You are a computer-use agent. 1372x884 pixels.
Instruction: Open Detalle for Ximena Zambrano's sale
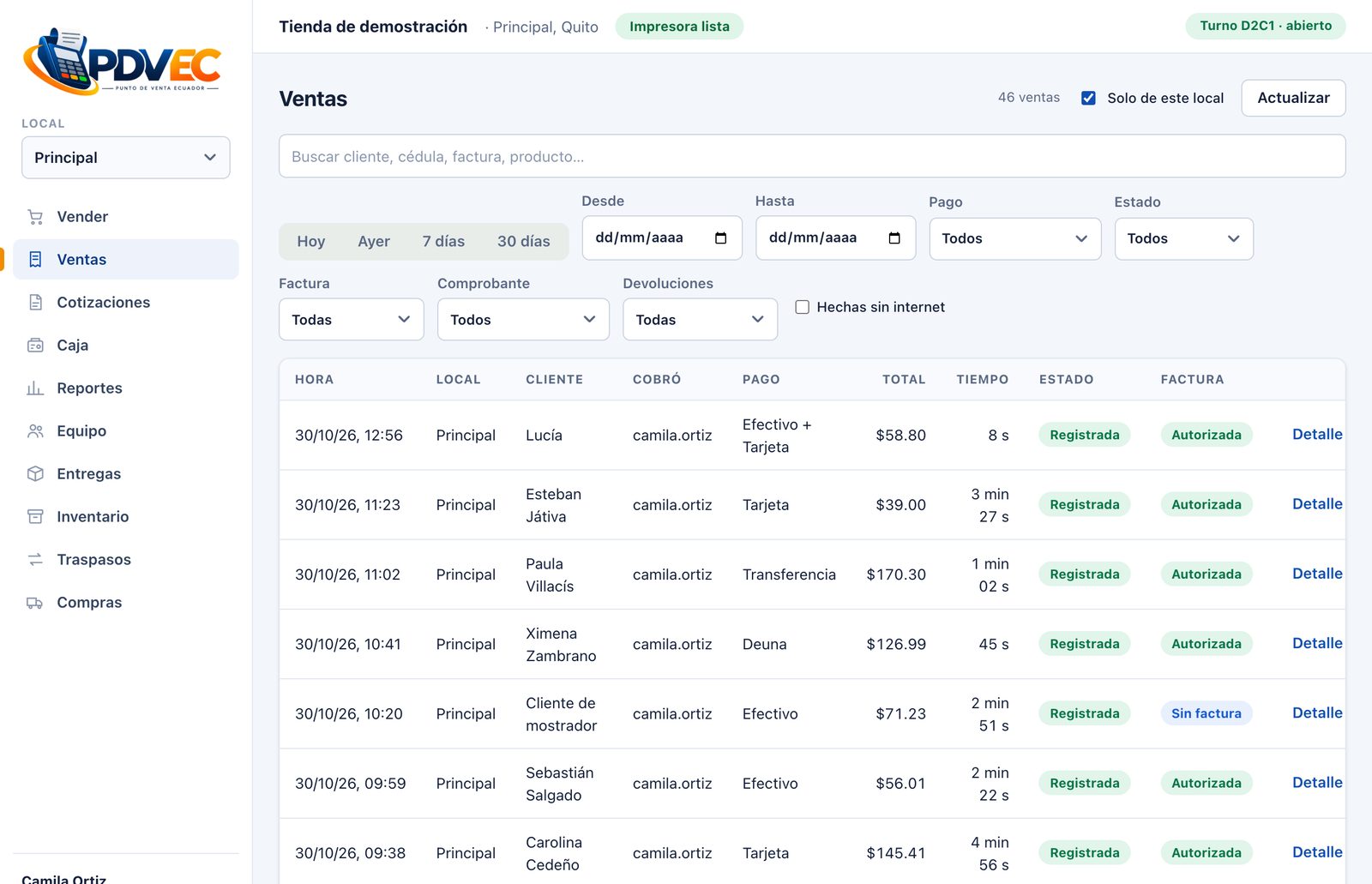click(1317, 643)
